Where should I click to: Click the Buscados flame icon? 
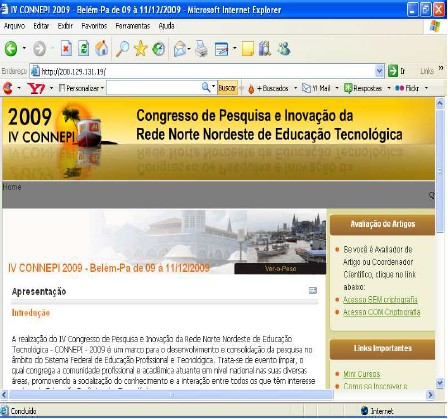251,89
